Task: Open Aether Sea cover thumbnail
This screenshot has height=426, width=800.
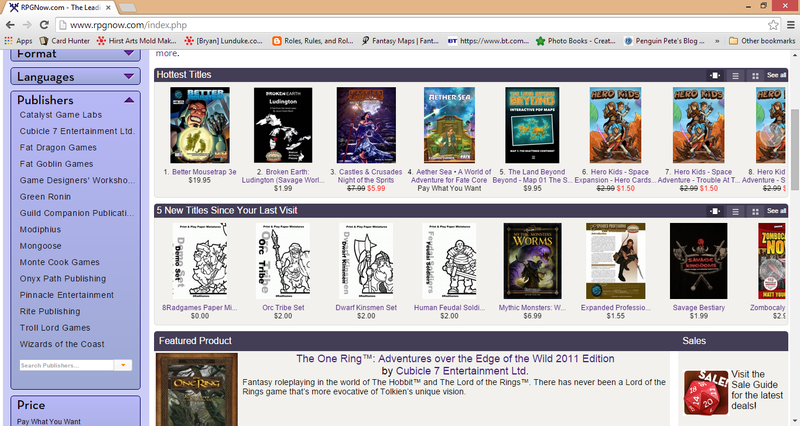Action: (x=449, y=125)
